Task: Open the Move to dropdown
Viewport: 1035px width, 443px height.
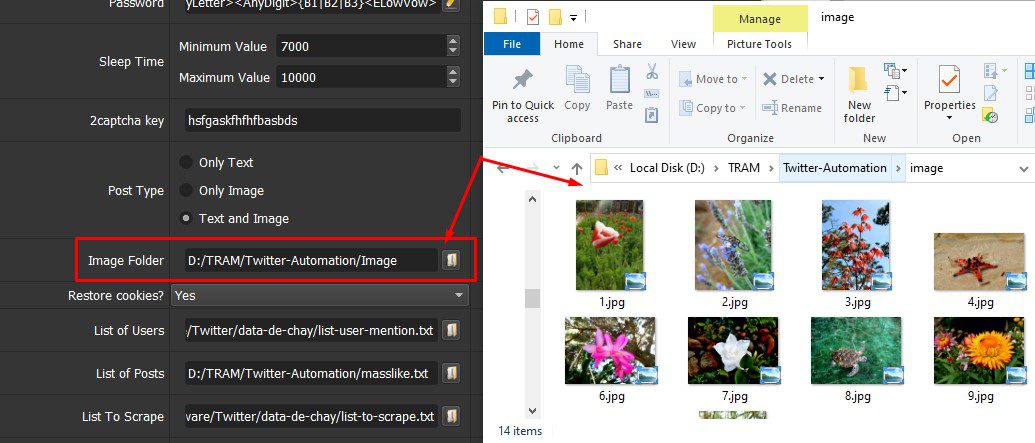Action: point(713,79)
